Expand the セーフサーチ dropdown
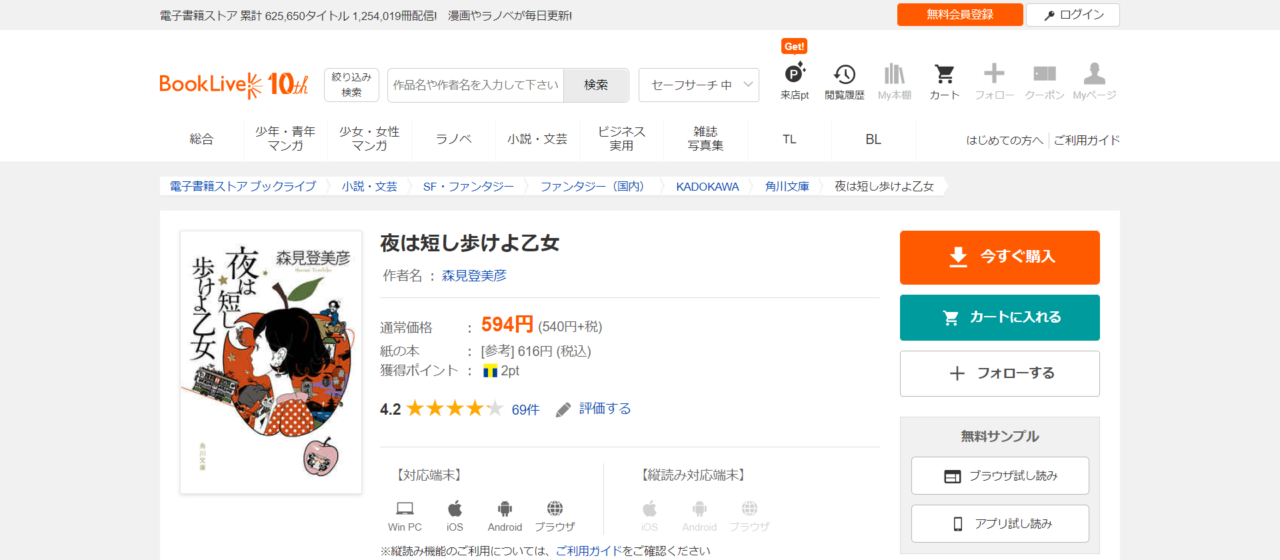Image resolution: width=1280 pixels, height=560 pixels. [698, 85]
